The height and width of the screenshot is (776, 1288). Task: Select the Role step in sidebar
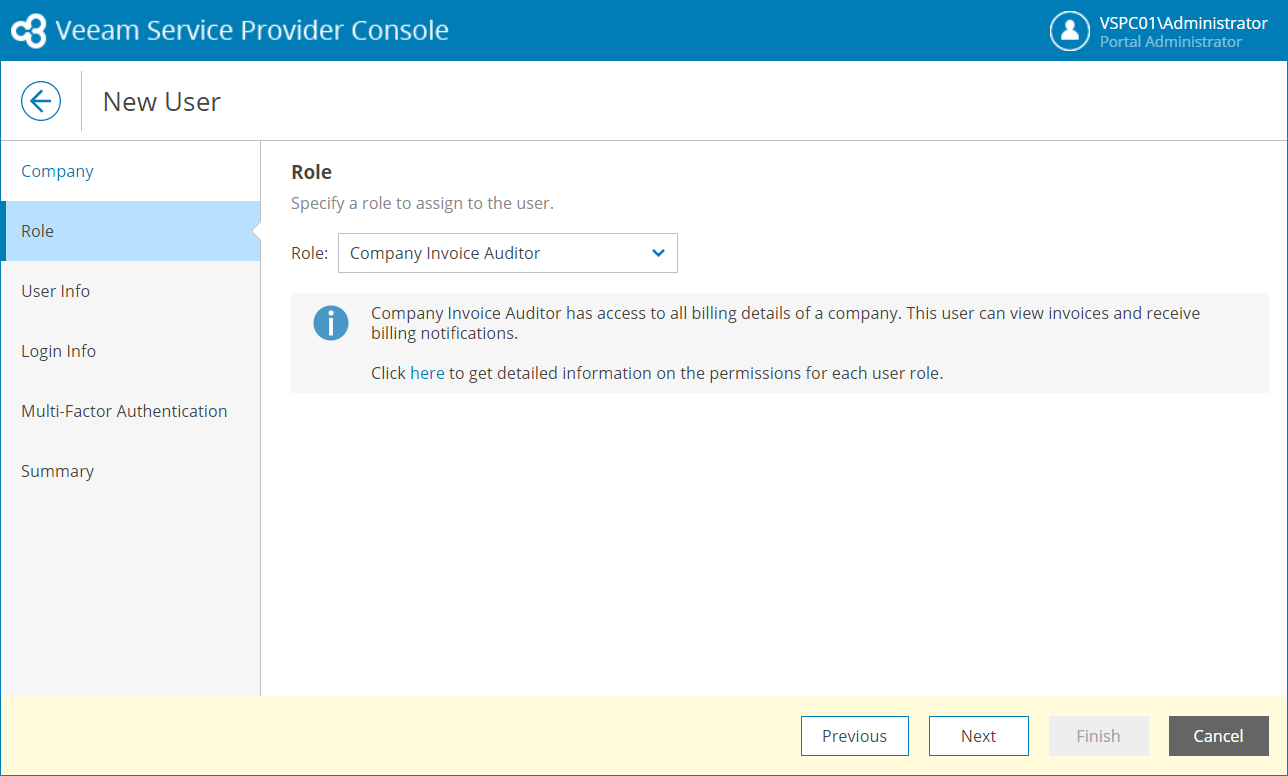point(38,231)
